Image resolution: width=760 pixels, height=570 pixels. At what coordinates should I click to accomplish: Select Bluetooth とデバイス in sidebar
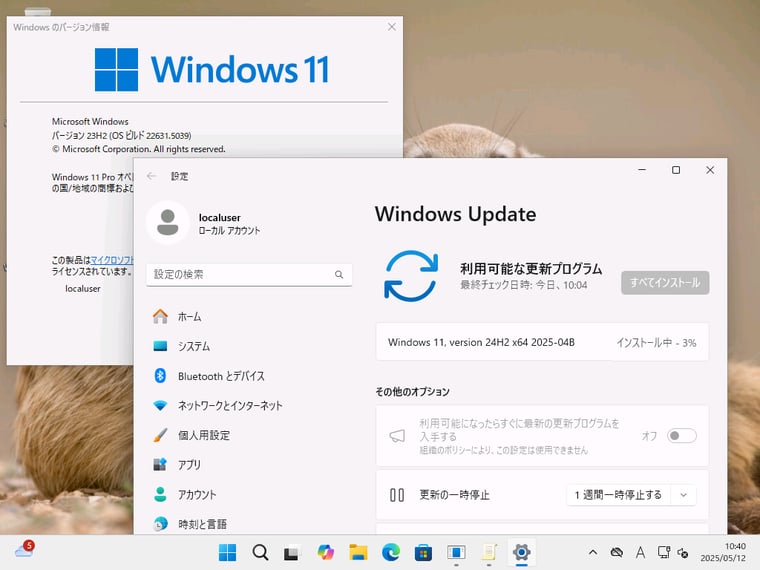tap(221, 376)
